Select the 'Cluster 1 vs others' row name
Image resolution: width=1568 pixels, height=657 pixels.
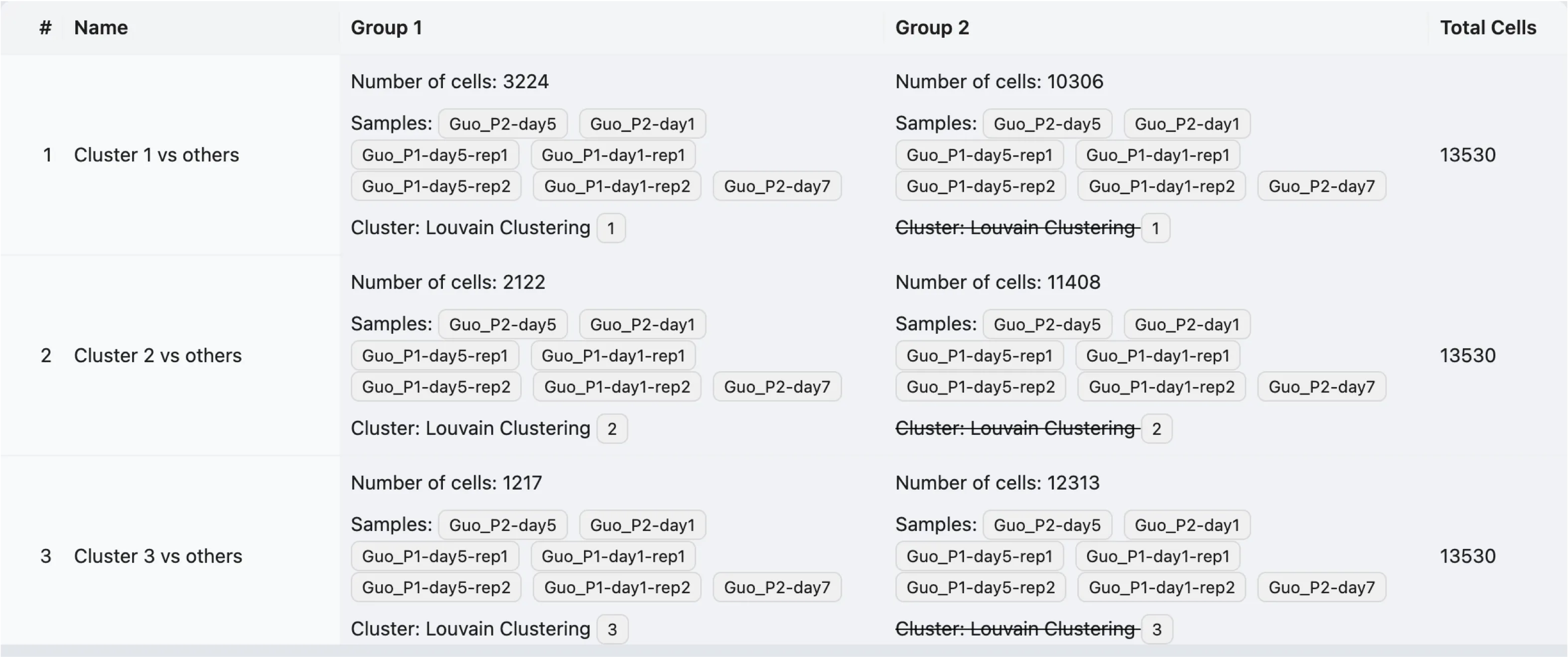pos(156,155)
